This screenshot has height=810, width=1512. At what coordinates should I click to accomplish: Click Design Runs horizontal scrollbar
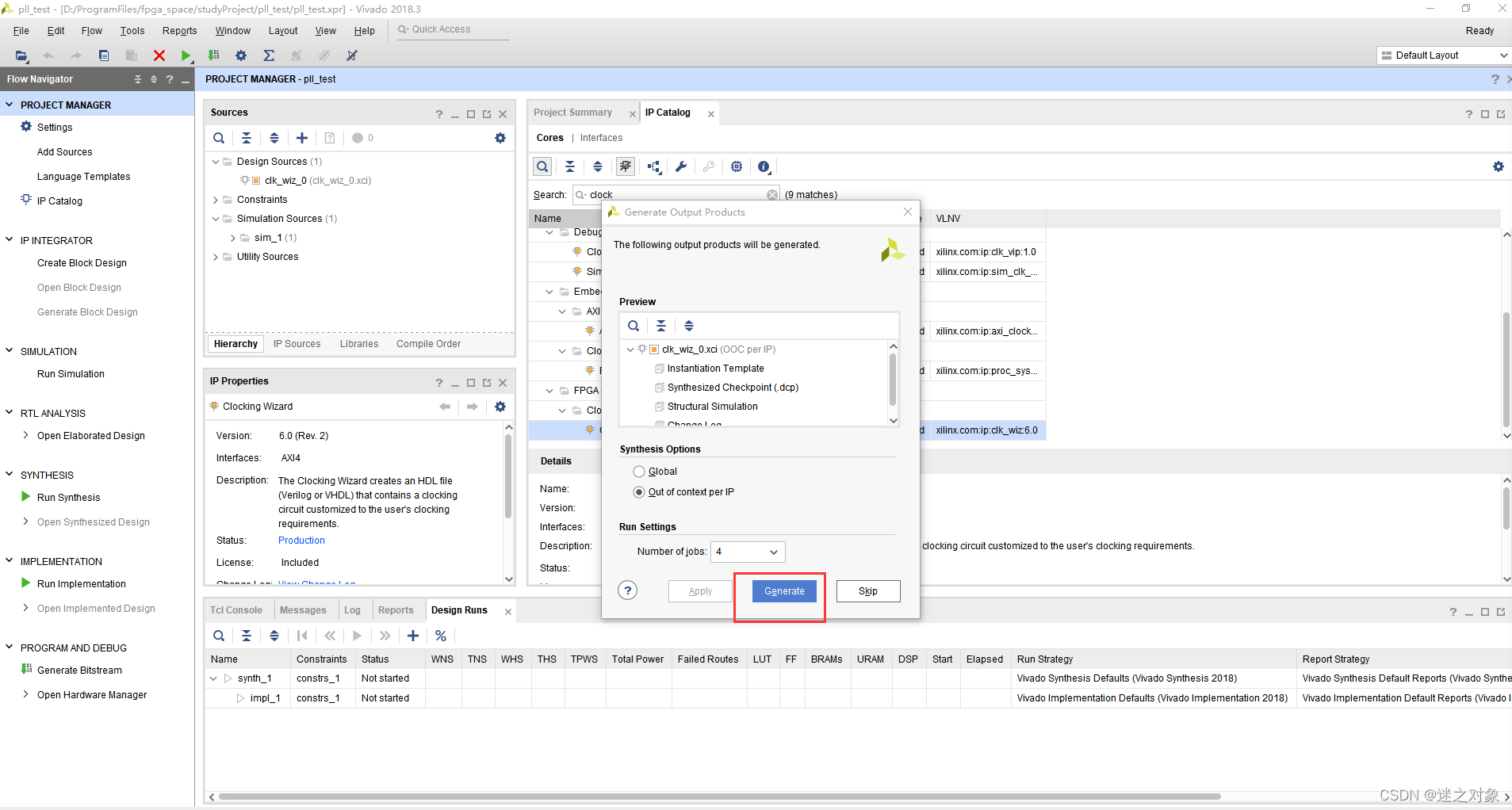(x=720, y=797)
